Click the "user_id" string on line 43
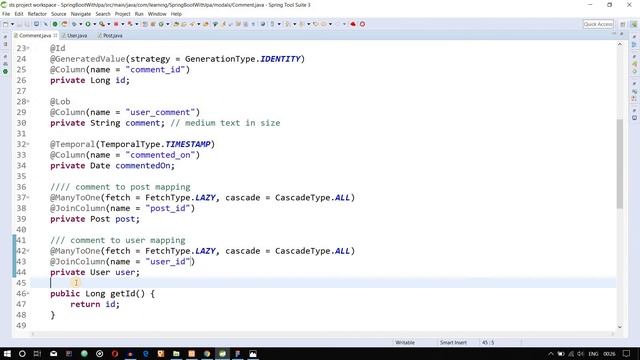 pyautogui.click(x=168, y=262)
